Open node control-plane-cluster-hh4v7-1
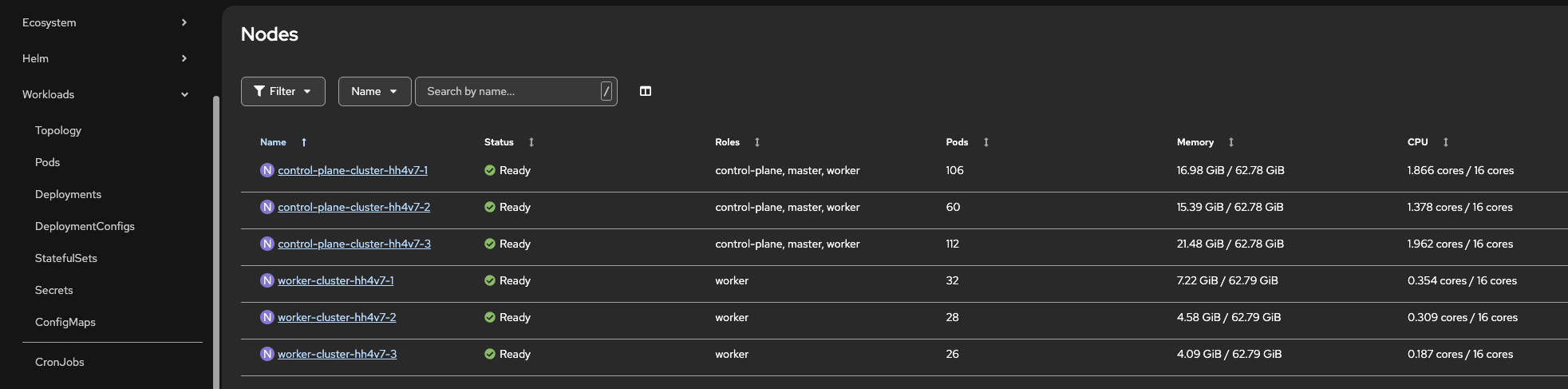1568x389 pixels. click(x=353, y=170)
